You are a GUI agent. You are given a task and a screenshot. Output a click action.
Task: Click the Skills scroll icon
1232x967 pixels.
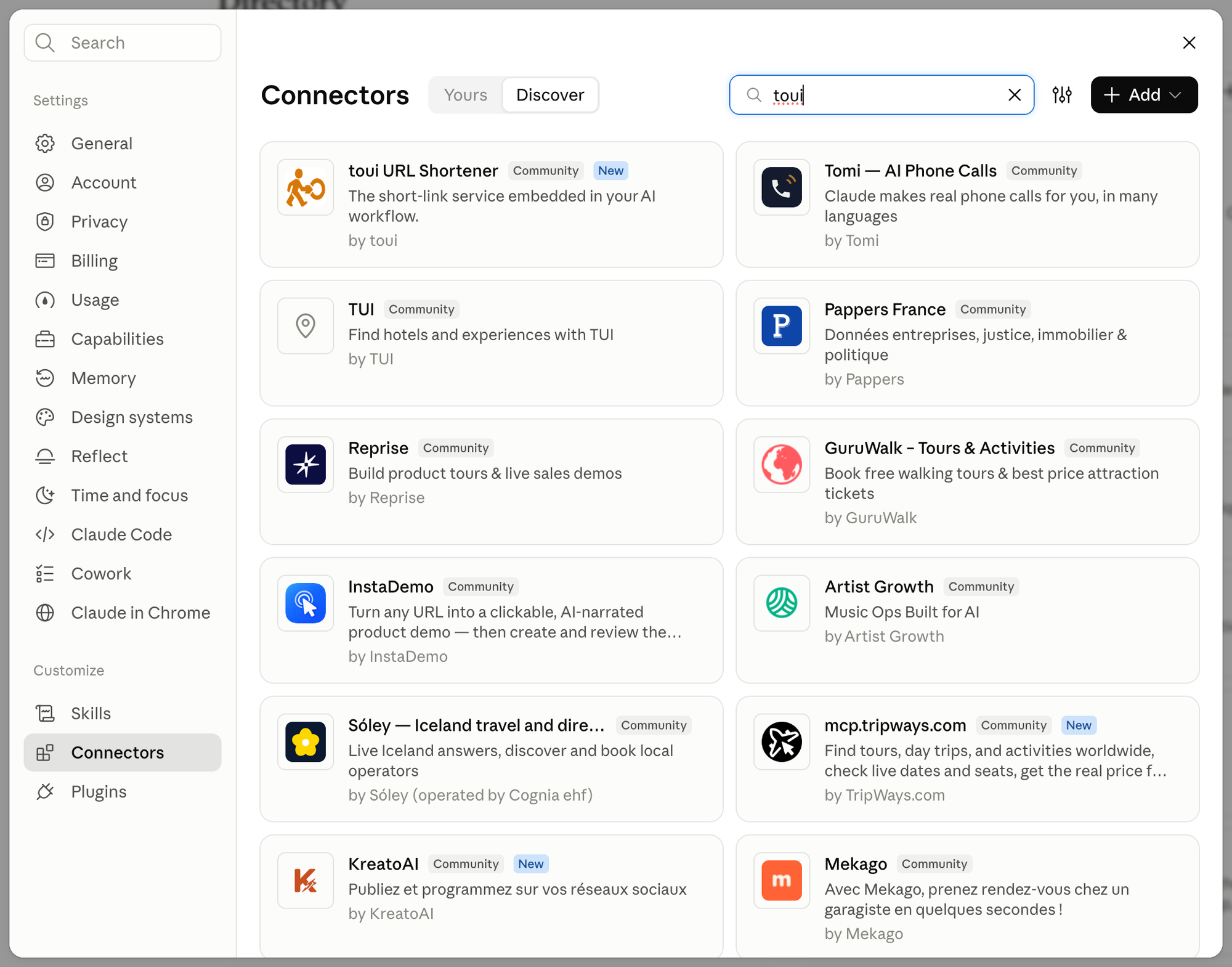click(45, 713)
